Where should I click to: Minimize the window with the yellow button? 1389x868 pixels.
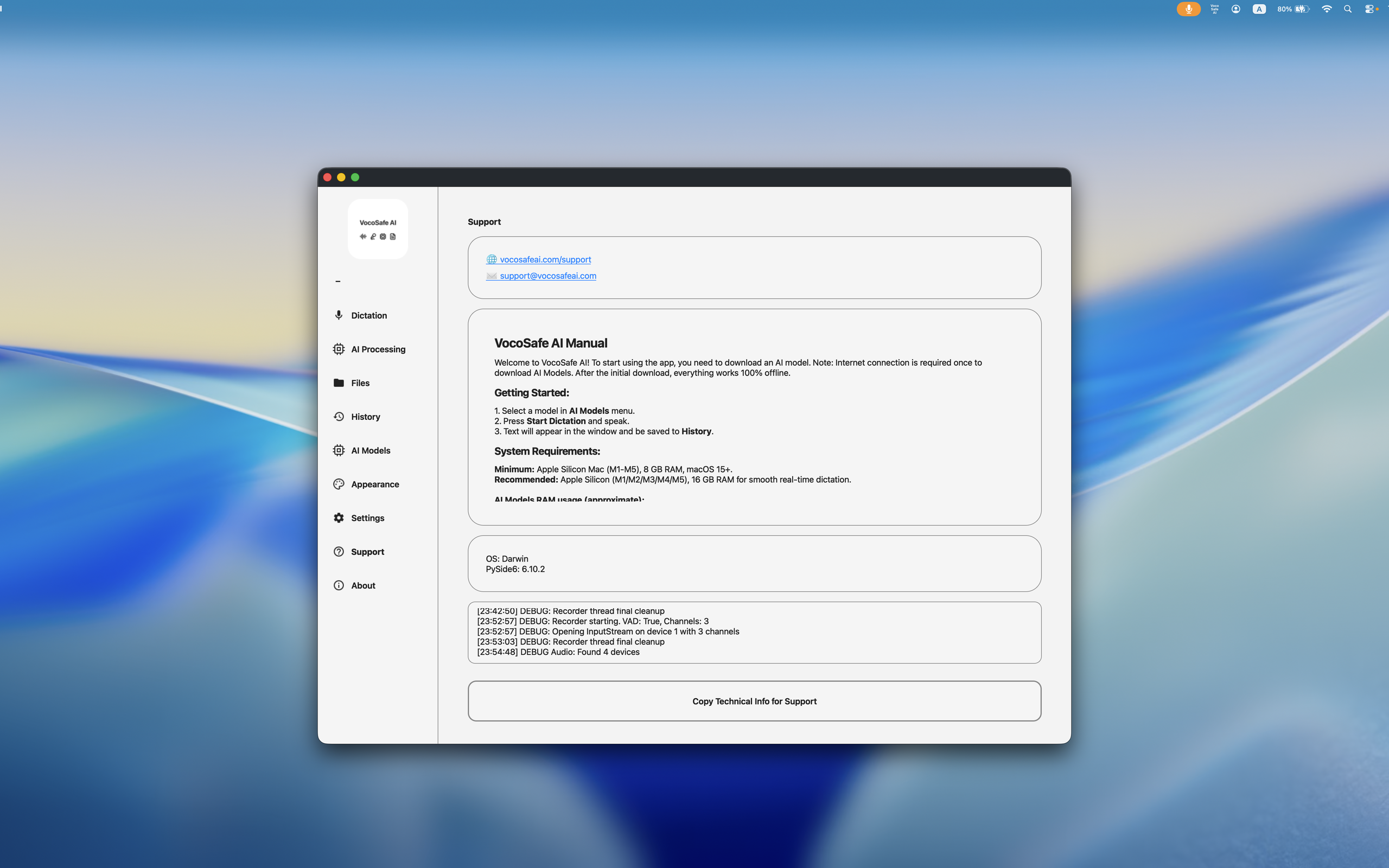(x=341, y=177)
